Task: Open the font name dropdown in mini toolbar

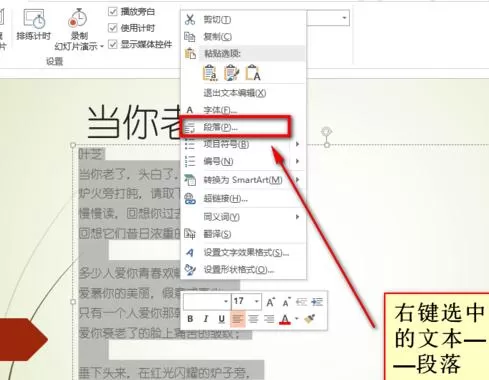Action: [x=226, y=302]
